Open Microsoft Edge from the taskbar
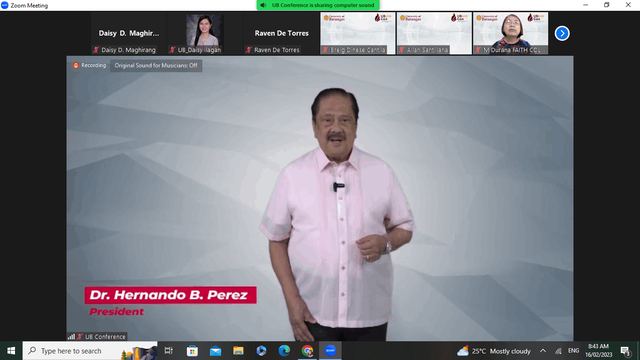This screenshot has width=640, height=360. click(x=284, y=351)
